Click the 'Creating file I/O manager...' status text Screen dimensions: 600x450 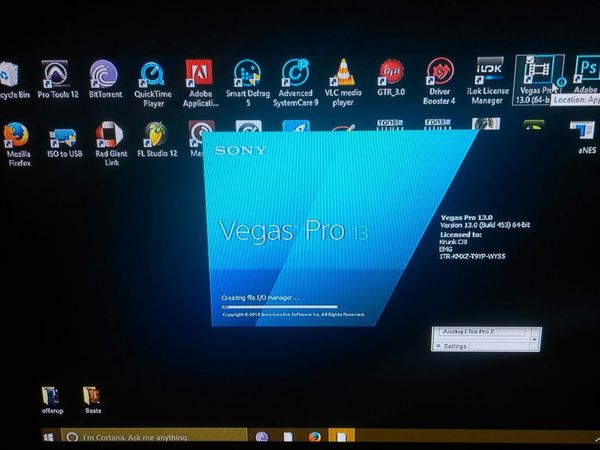[x=260, y=298]
